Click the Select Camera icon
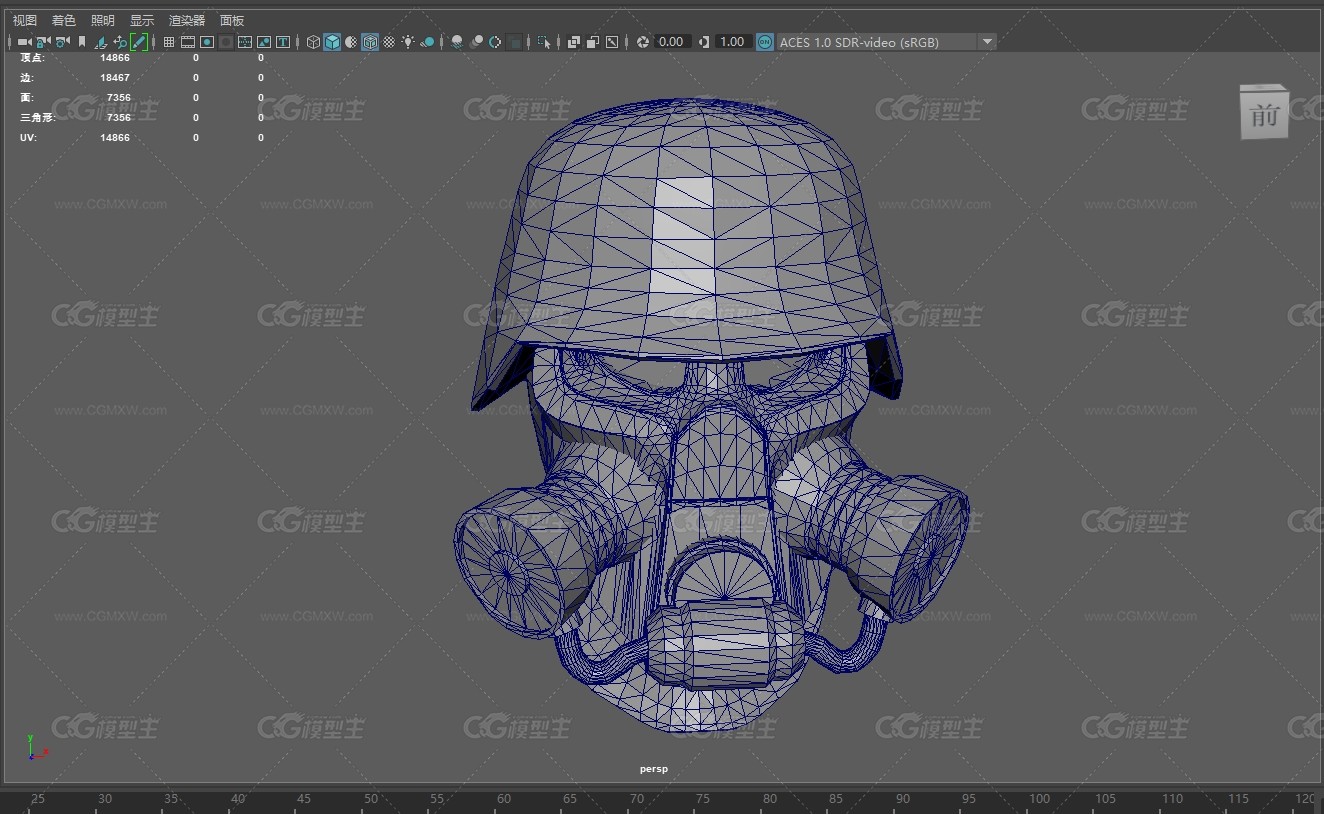The width and height of the screenshot is (1324, 814). [x=24, y=42]
